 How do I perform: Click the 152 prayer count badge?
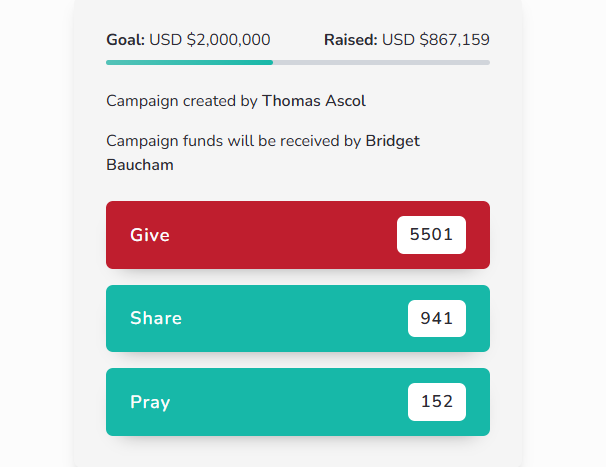pos(437,402)
